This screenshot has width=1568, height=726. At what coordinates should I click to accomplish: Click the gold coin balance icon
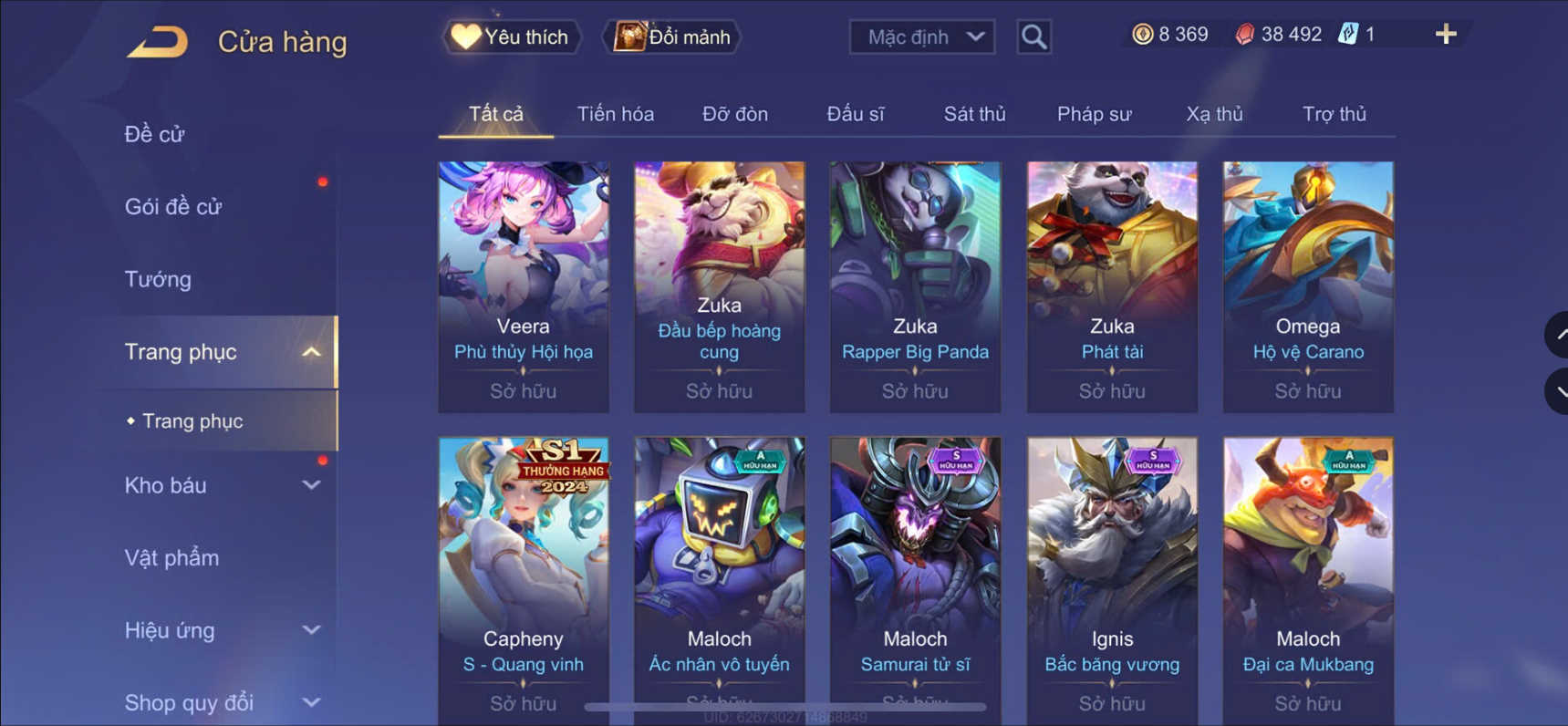[x=1142, y=35]
